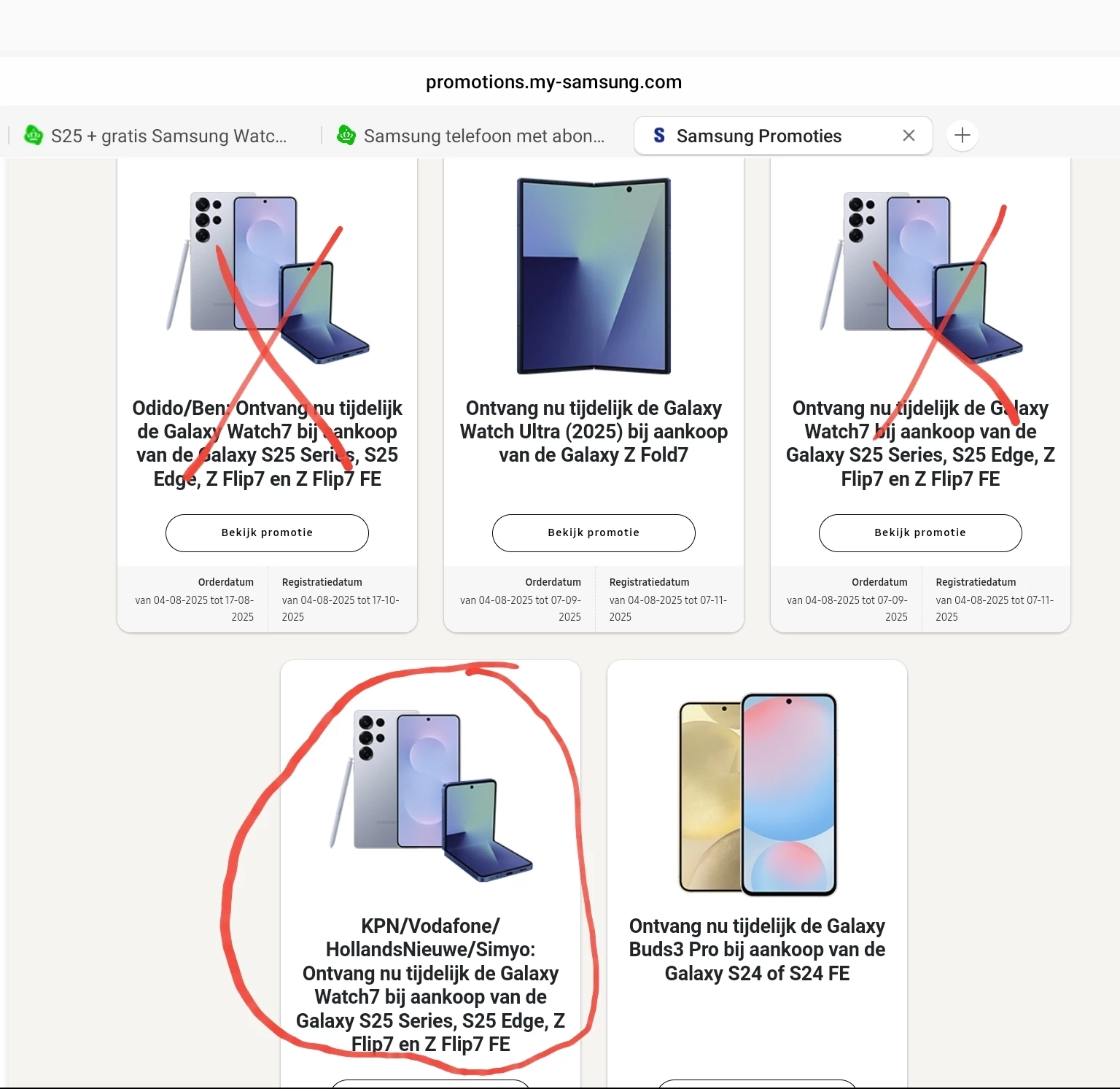This screenshot has width=1120, height=1089.
Task: Click the KPN icon on Samsung telefoon tab
Action: pos(346,135)
